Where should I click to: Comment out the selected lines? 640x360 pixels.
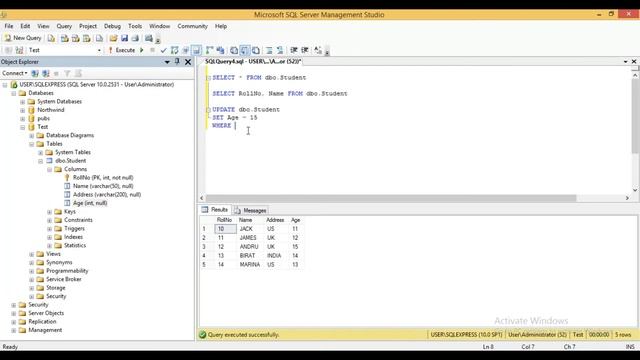pyautogui.click(x=269, y=50)
